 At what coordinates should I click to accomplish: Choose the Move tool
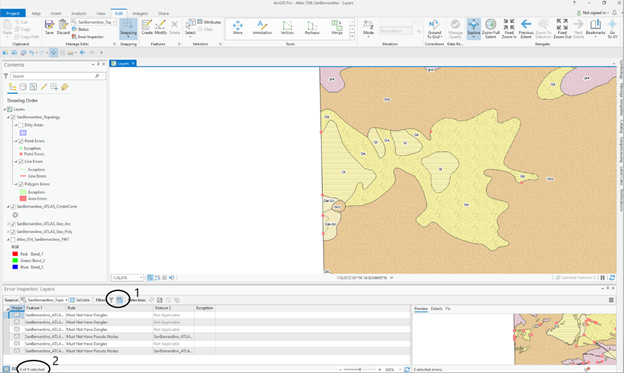(238, 27)
